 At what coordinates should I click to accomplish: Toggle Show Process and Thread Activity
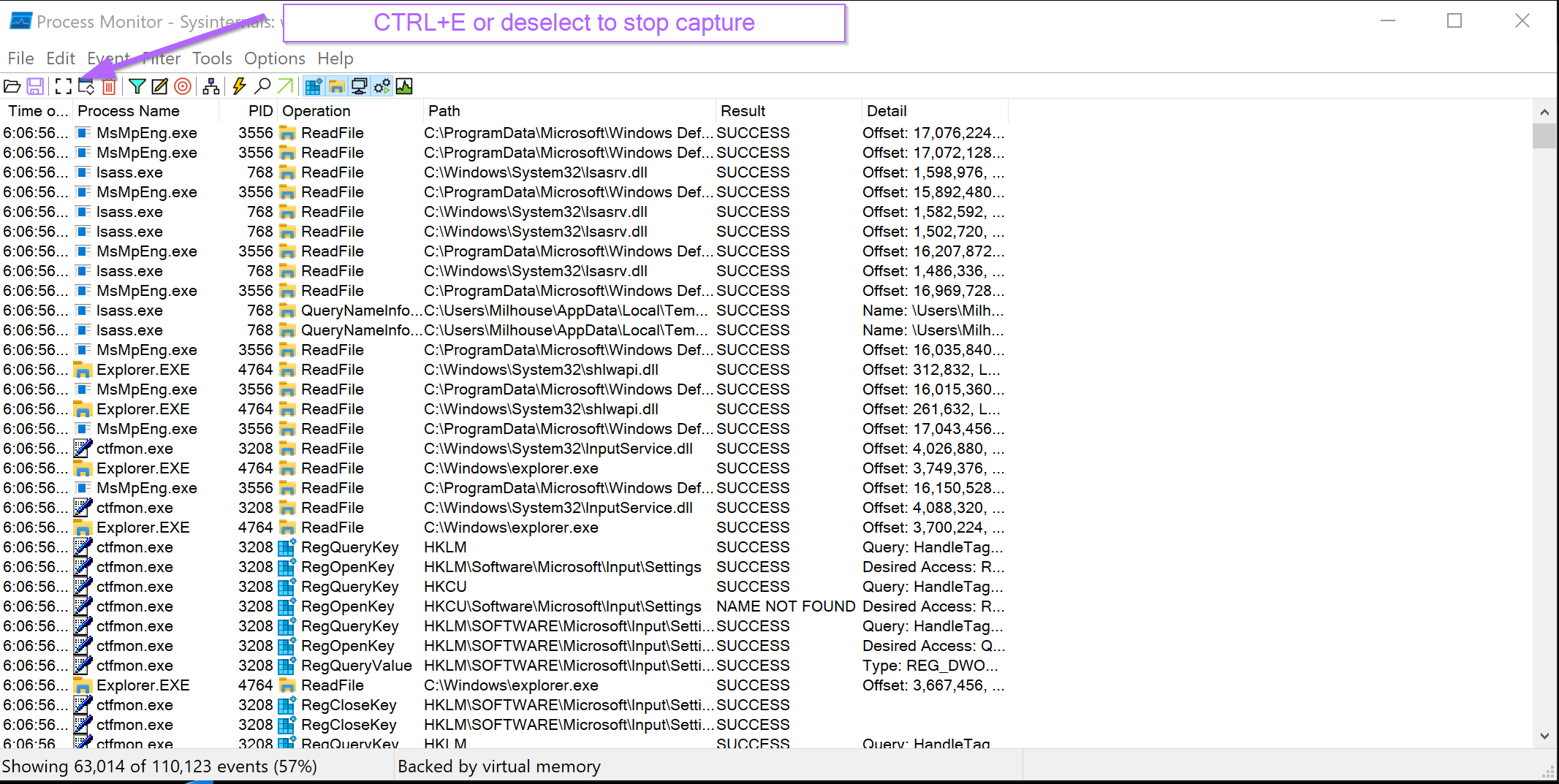[x=382, y=87]
